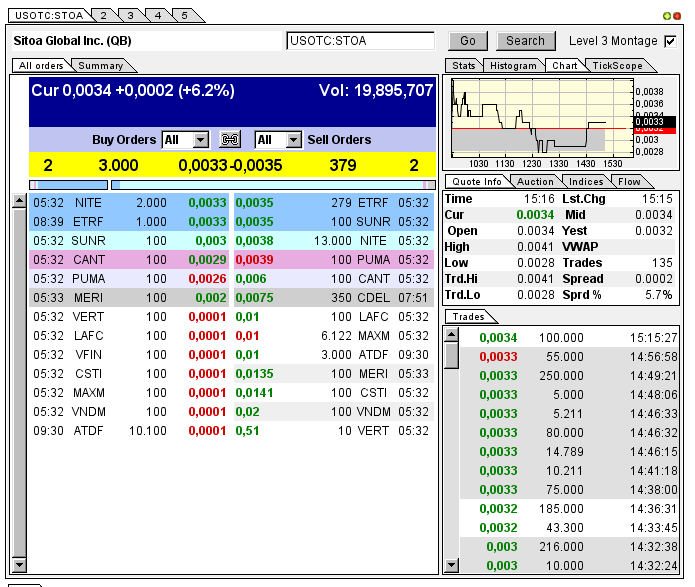Select the ETRF buy order of 1.000

(129, 222)
